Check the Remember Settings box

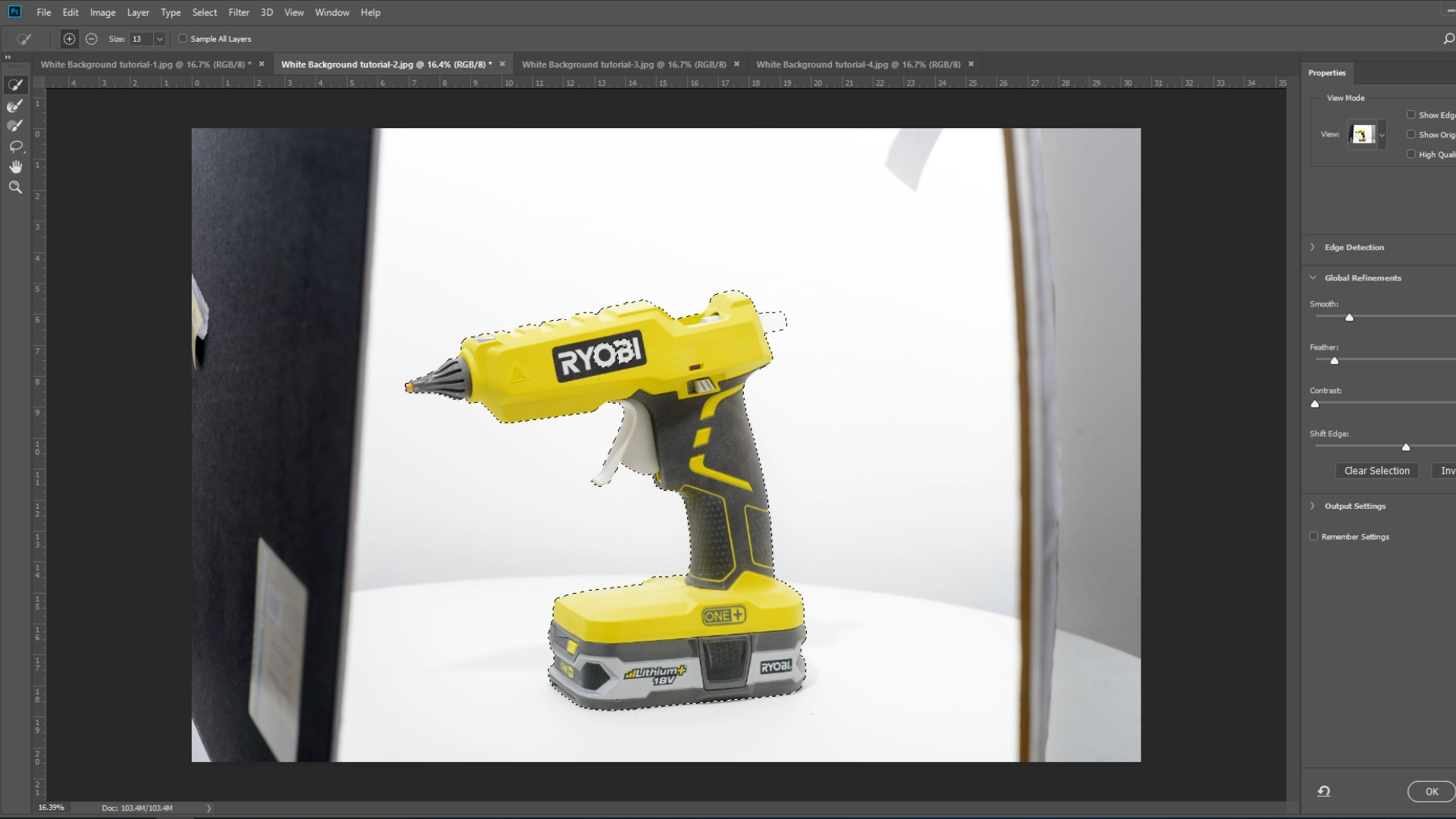(1314, 537)
